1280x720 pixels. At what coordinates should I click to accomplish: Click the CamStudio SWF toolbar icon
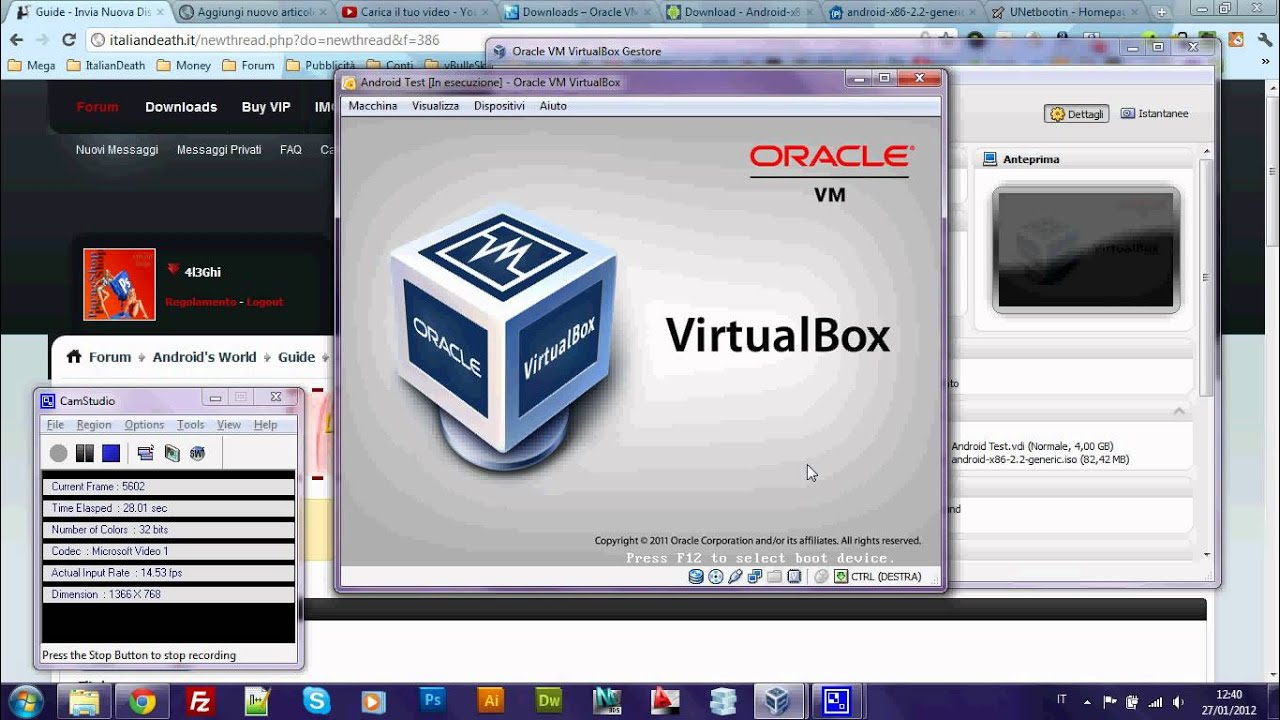tap(197, 453)
